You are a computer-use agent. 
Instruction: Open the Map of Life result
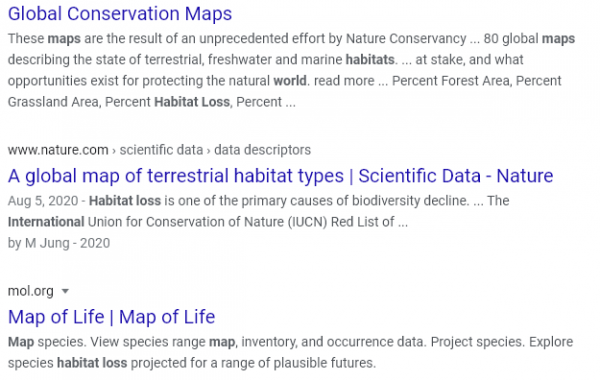click(111, 317)
